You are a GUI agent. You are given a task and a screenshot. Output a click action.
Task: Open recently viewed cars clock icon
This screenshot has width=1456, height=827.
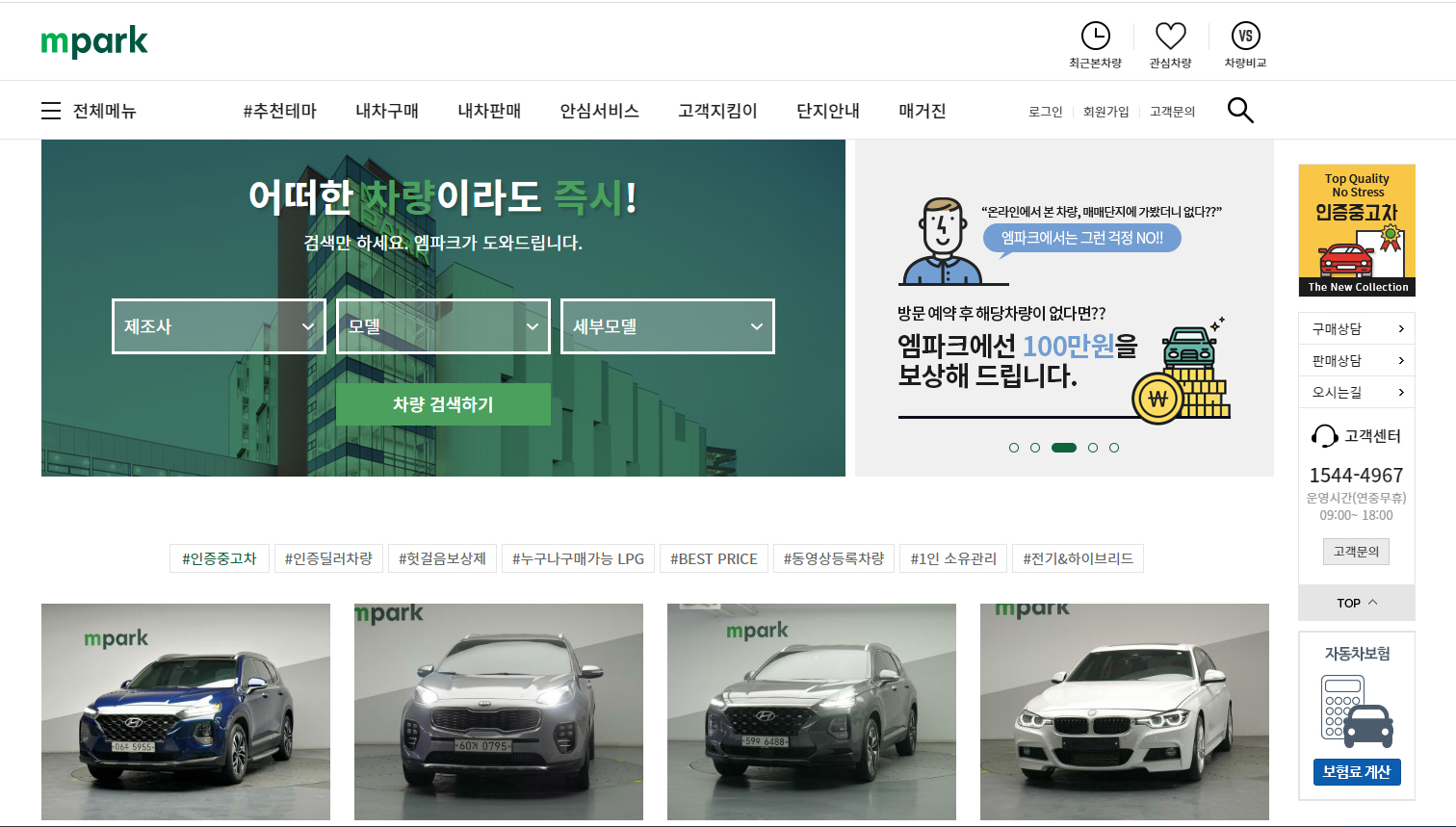click(1095, 37)
